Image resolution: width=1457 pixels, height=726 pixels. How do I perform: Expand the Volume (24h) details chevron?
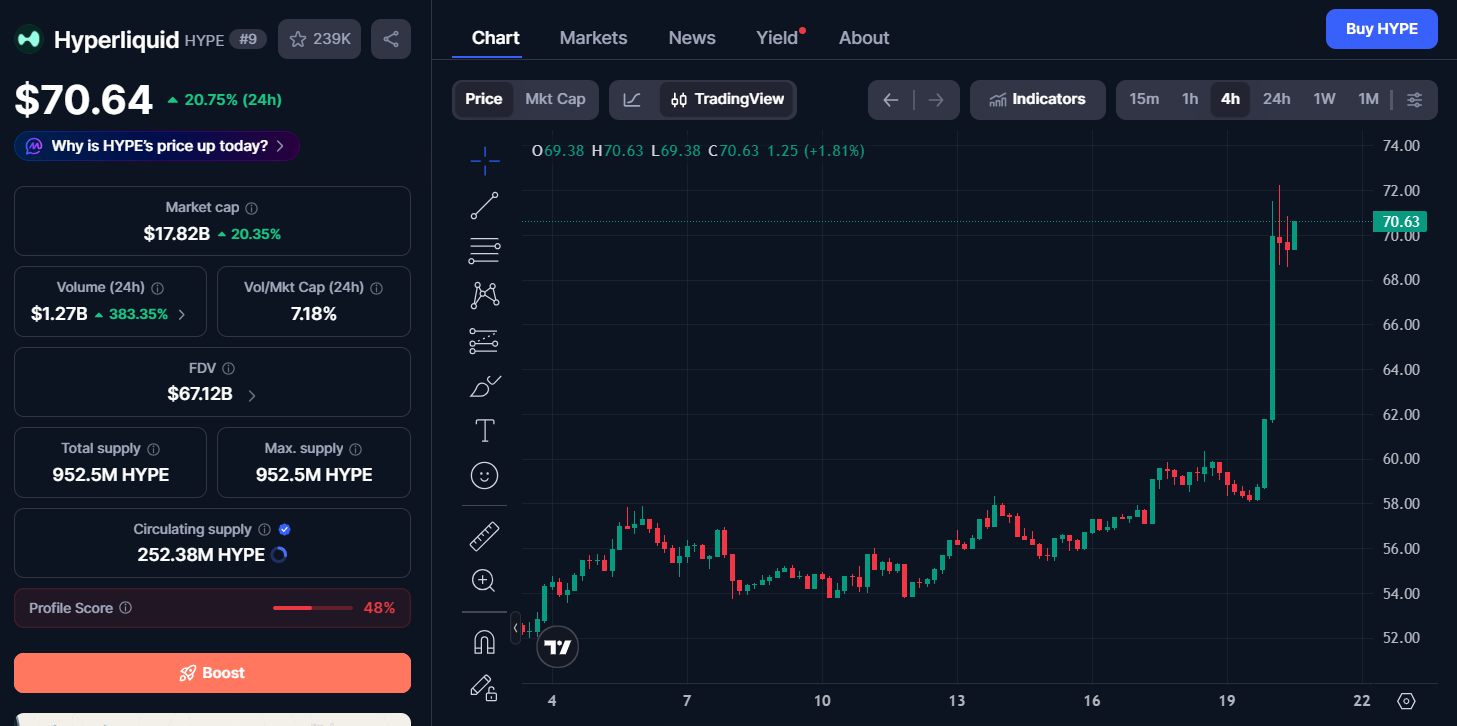(x=181, y=314)
